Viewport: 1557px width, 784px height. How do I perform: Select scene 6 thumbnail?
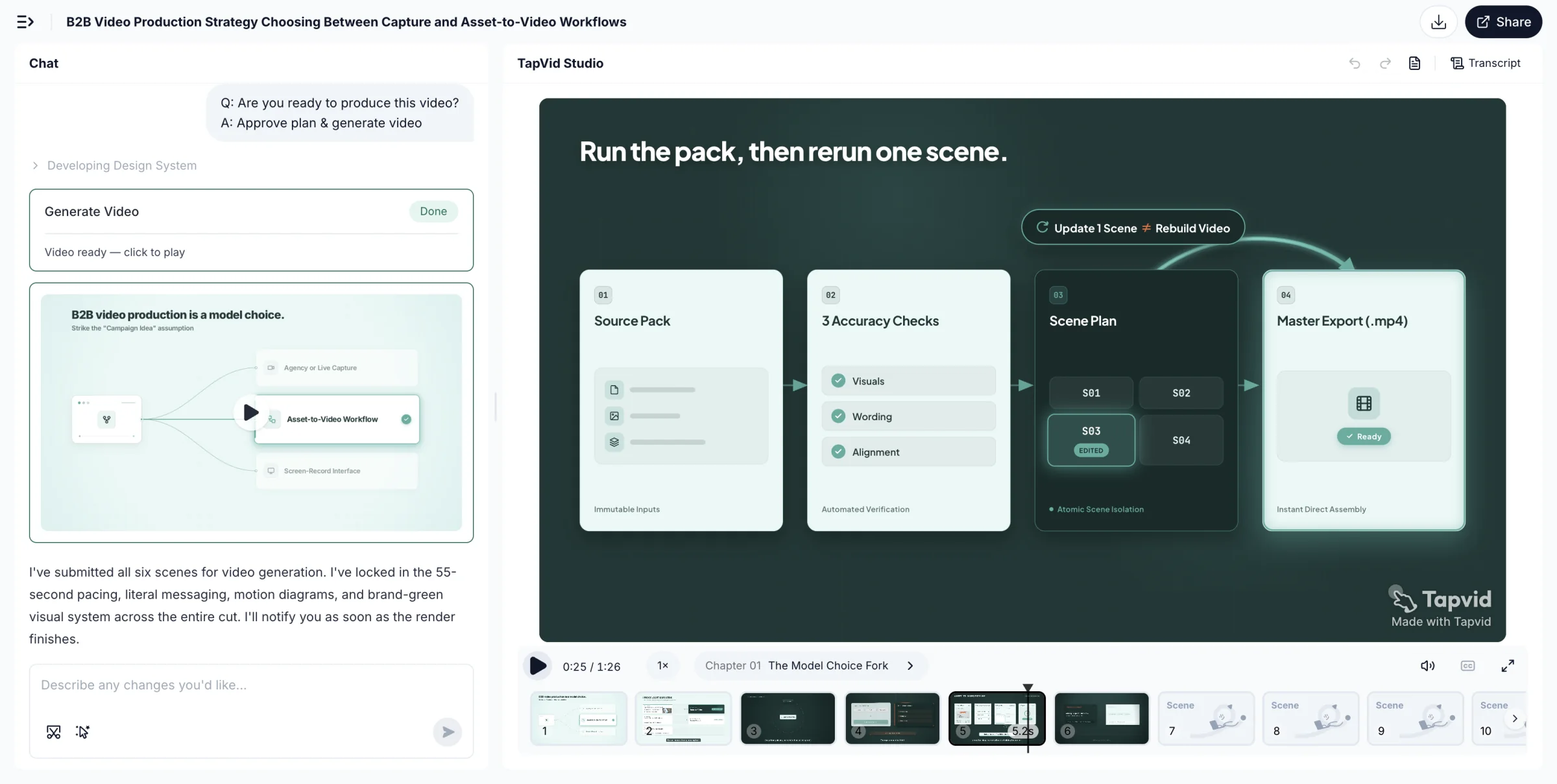[x=1102, y=719]
